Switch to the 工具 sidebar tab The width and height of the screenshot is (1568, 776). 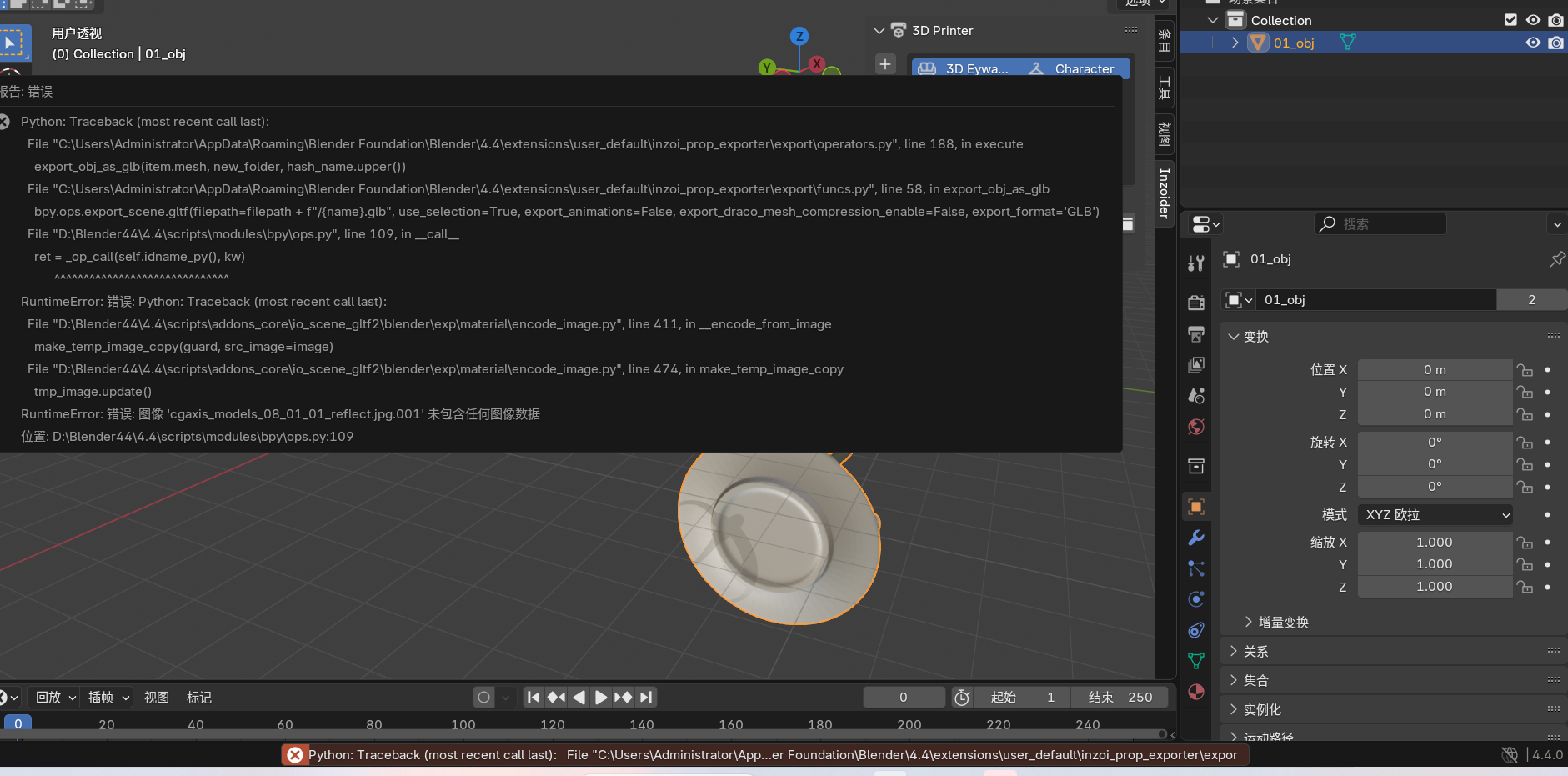(1165, 87)
